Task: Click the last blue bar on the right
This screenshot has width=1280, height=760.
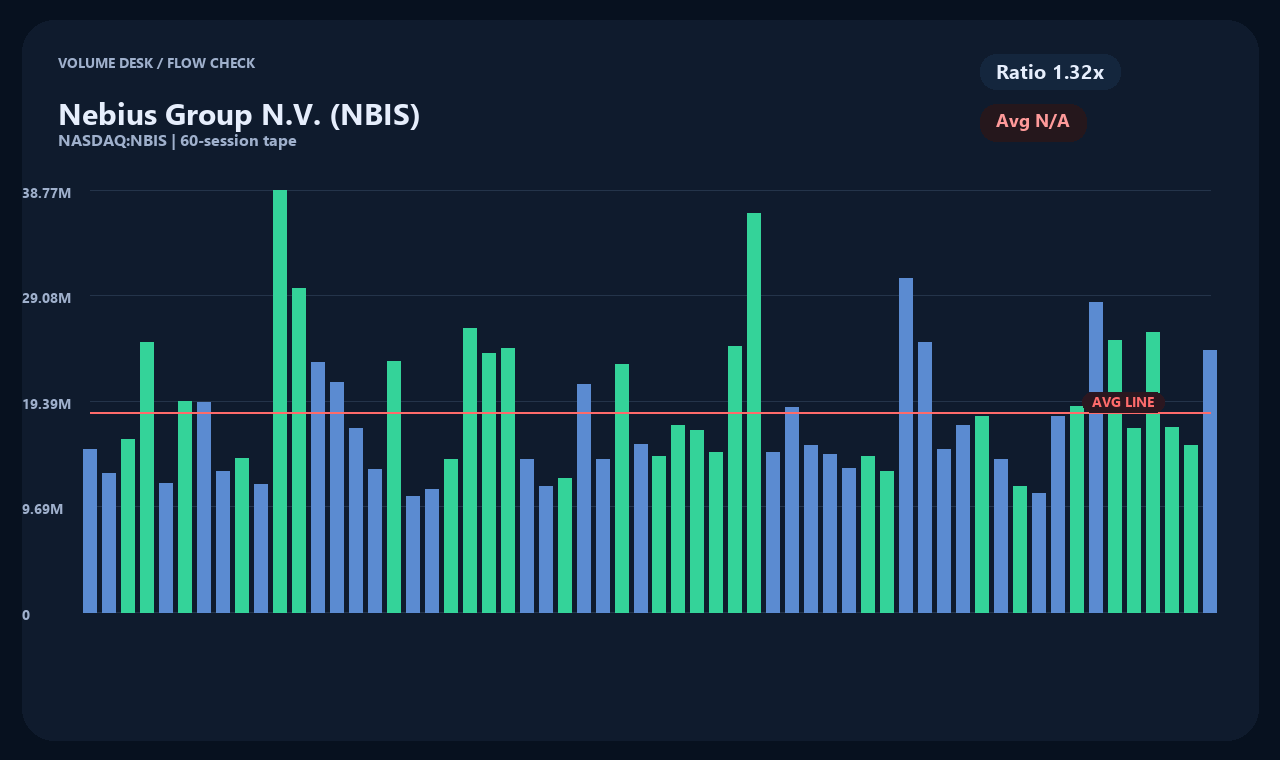Action: pyautogui.click(x=1210, y=481)
